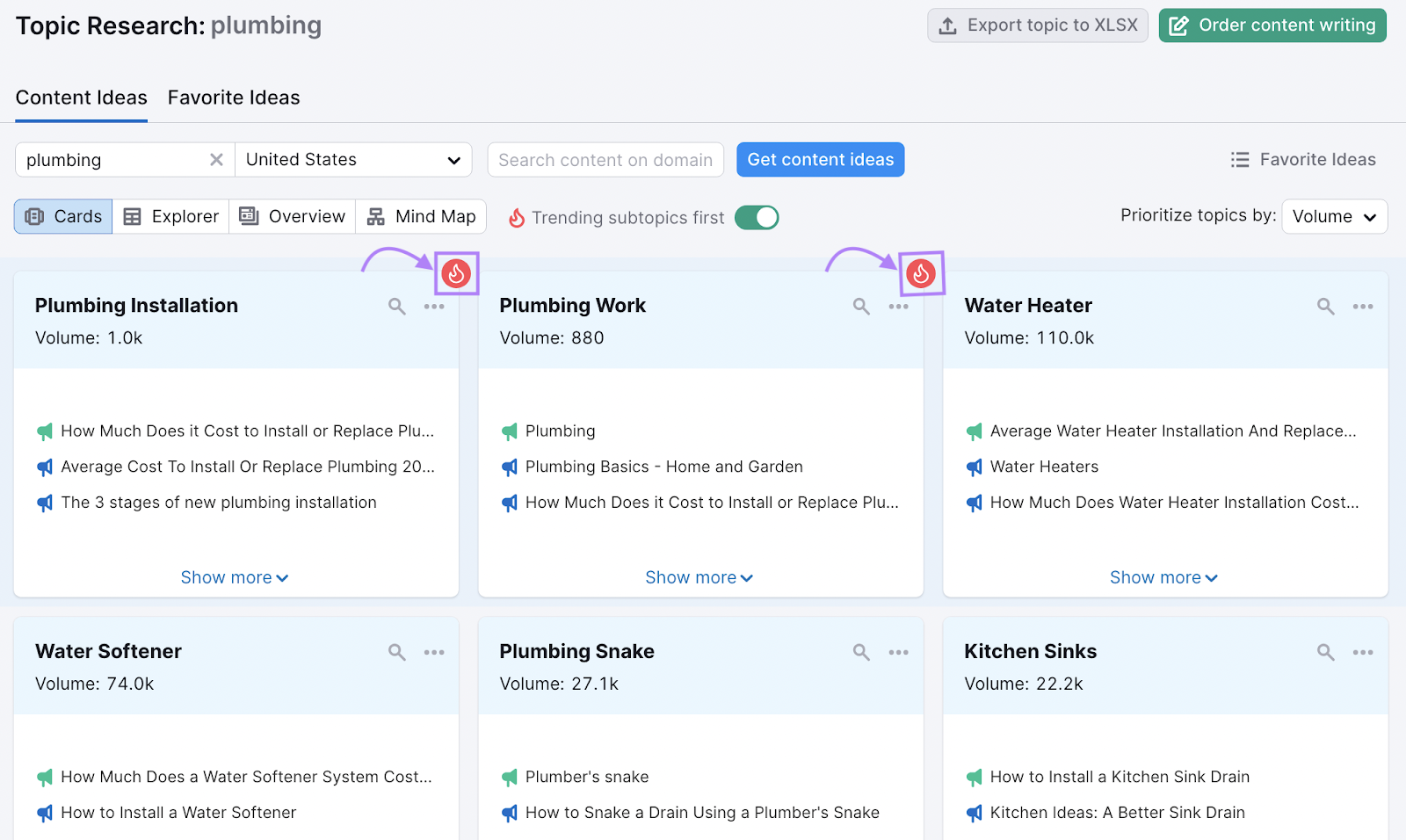
Task: Select the Content Ideas tab
Action: 81,97
